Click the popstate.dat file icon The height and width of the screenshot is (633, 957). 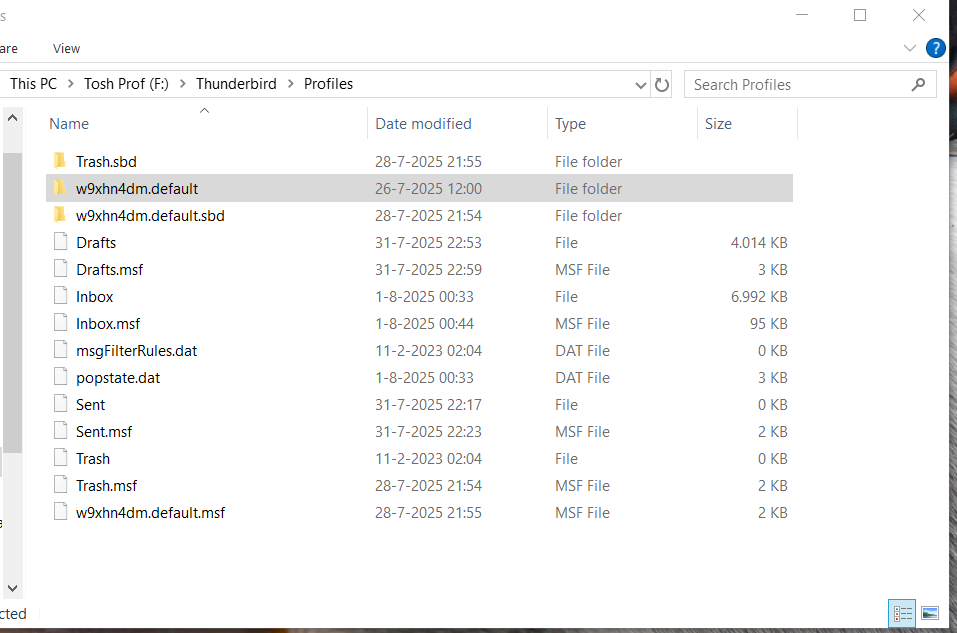pyautogui.click(x=60, y=378)
